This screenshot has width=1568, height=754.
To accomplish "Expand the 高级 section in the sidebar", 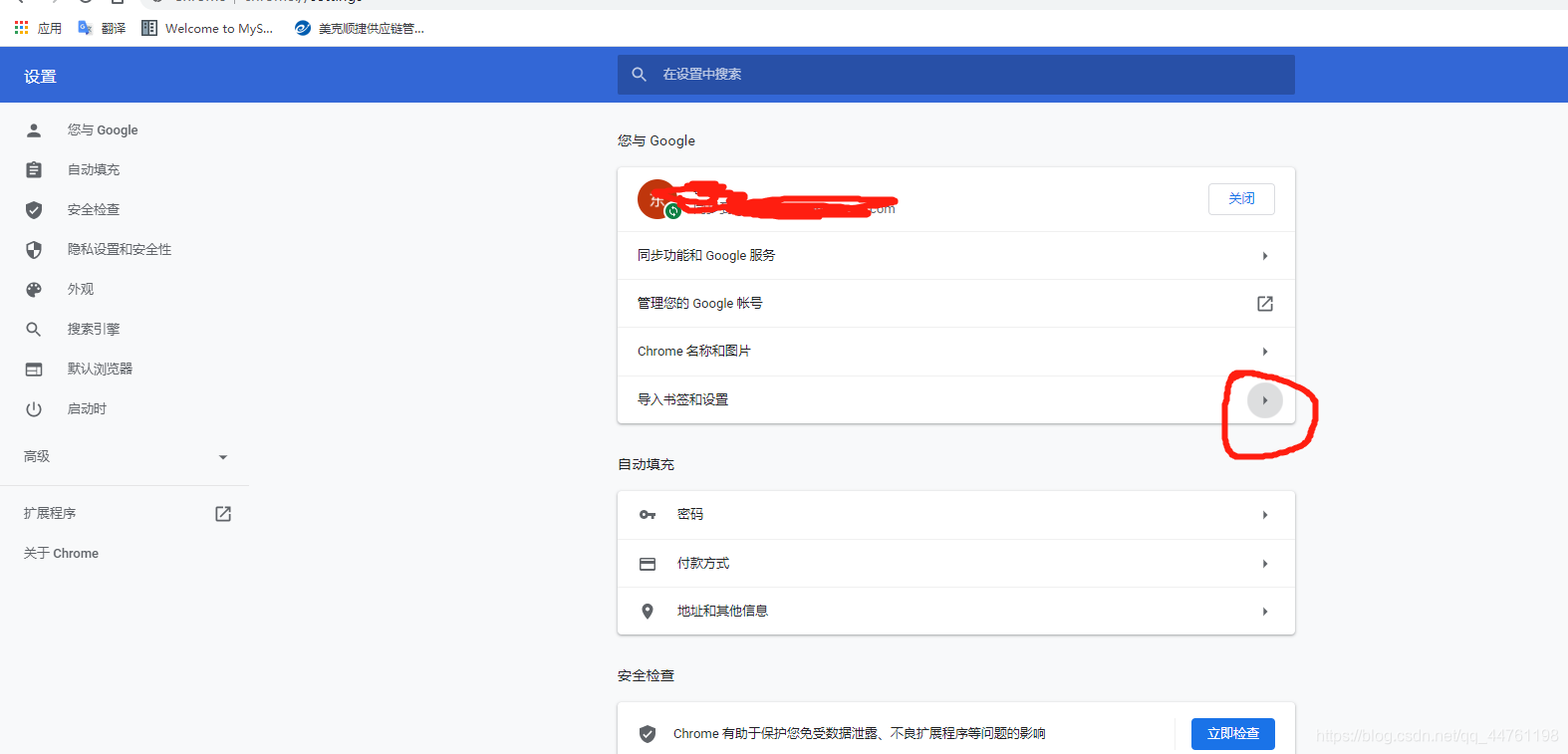I will tap(125, 457).
